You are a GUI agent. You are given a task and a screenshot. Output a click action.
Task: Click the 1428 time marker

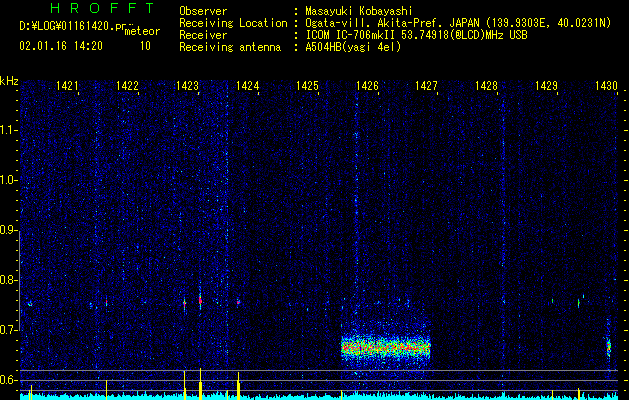click(x=486, y=85)
